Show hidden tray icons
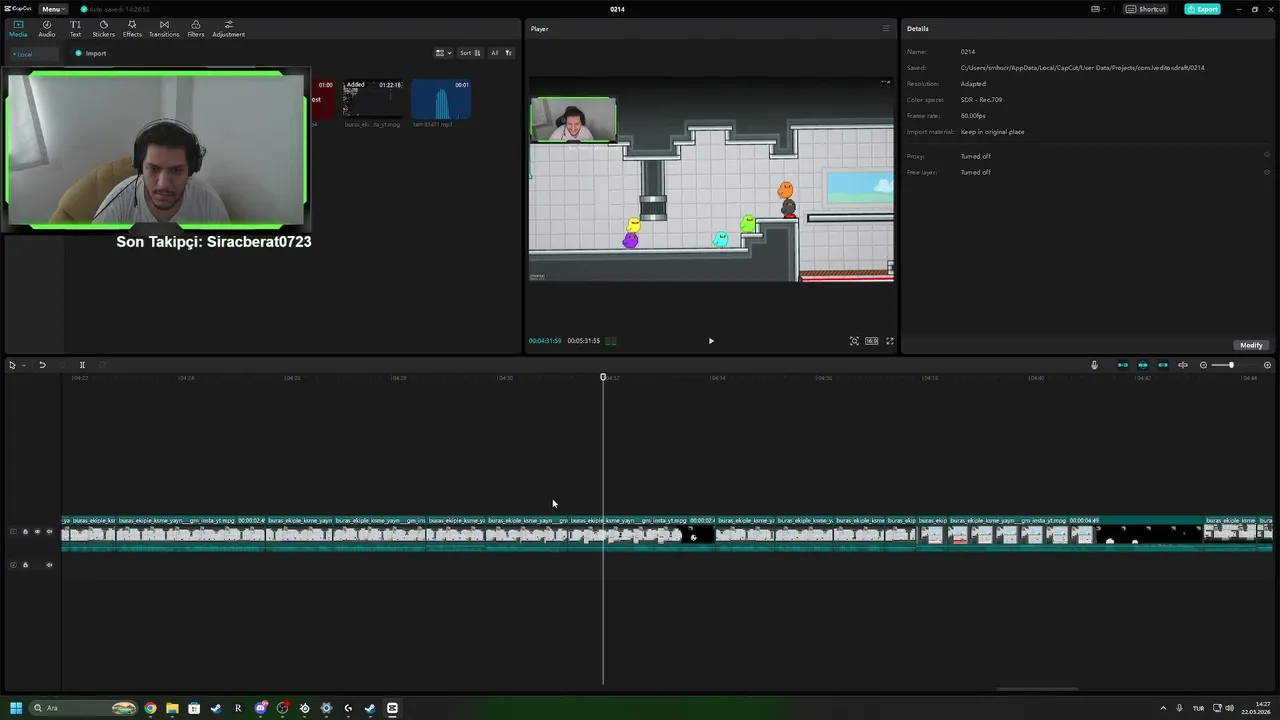 [1163, 708]
